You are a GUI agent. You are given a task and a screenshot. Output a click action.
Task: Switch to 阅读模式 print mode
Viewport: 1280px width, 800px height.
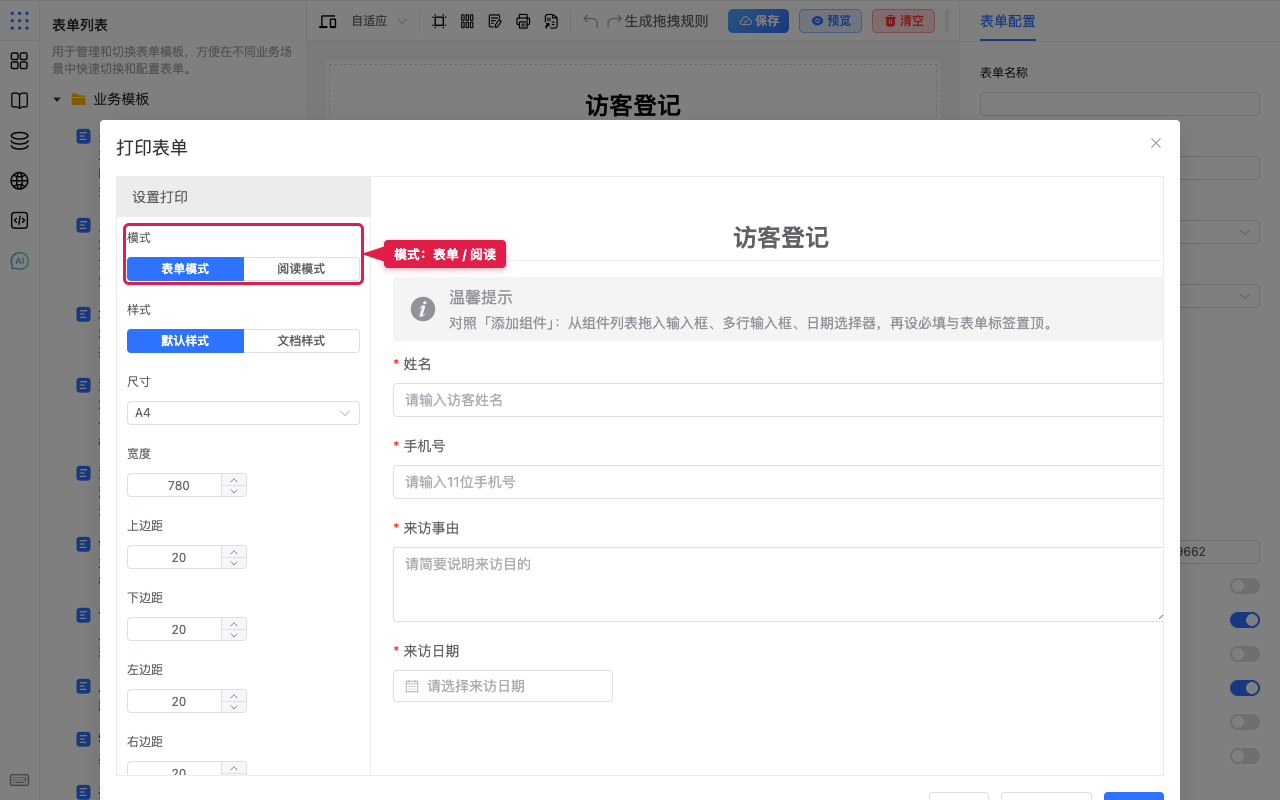click(x=301, y=269)
